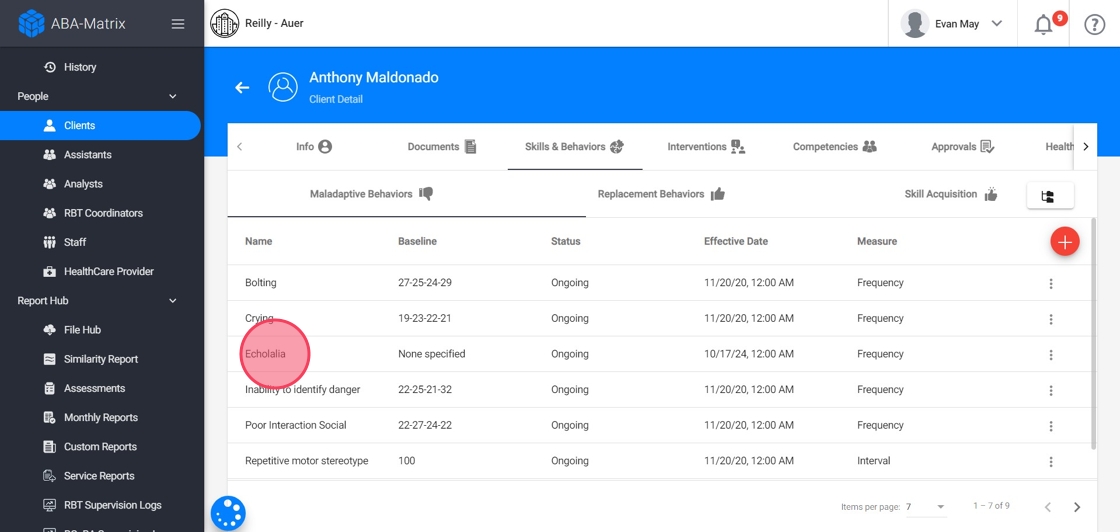
Task: Select the Maladaptive Behaviors sub-tab
Action: pos(371,194)
